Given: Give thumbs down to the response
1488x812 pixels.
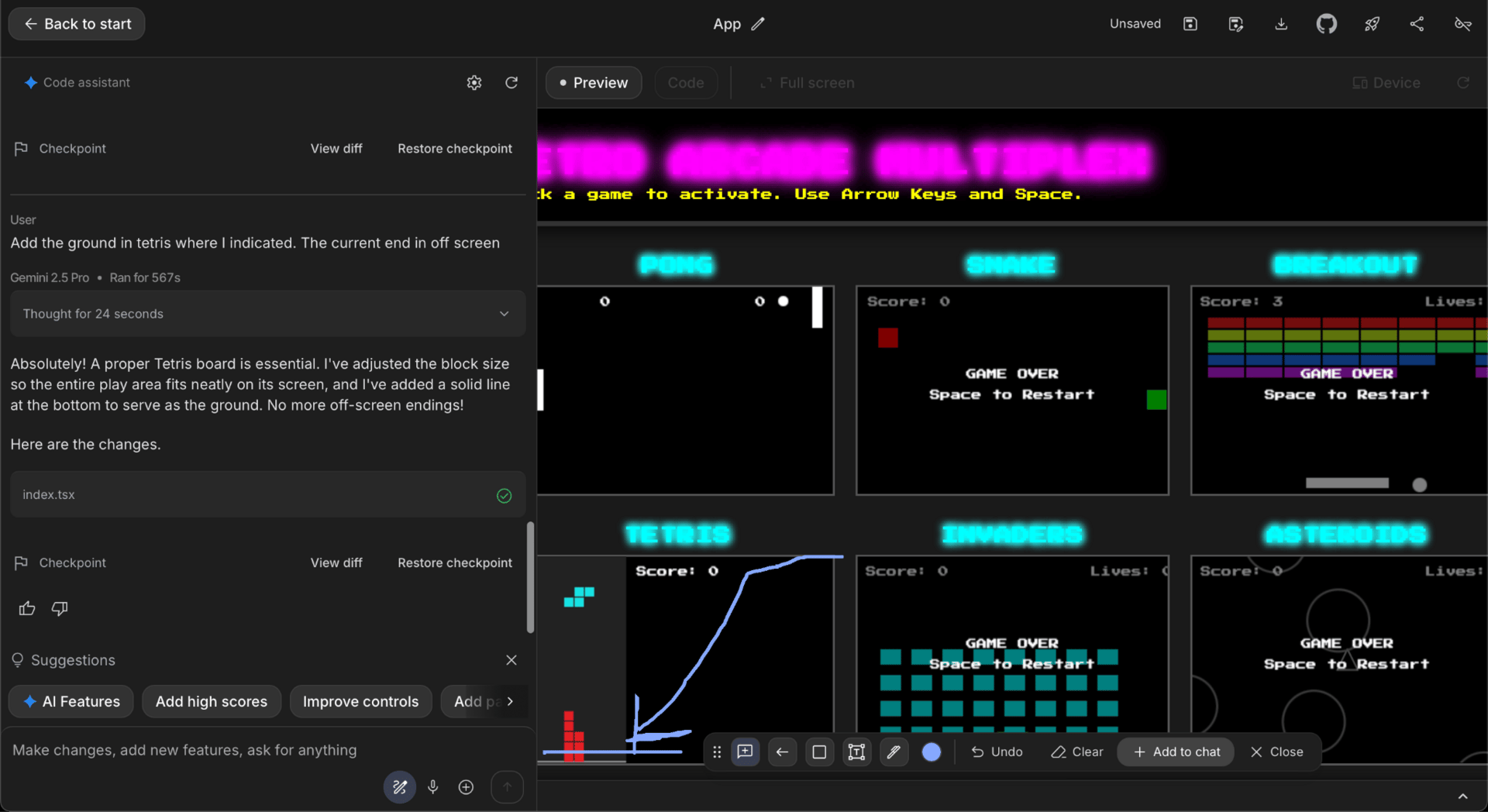Looking at the screenshot, I should tap(60, 608).
